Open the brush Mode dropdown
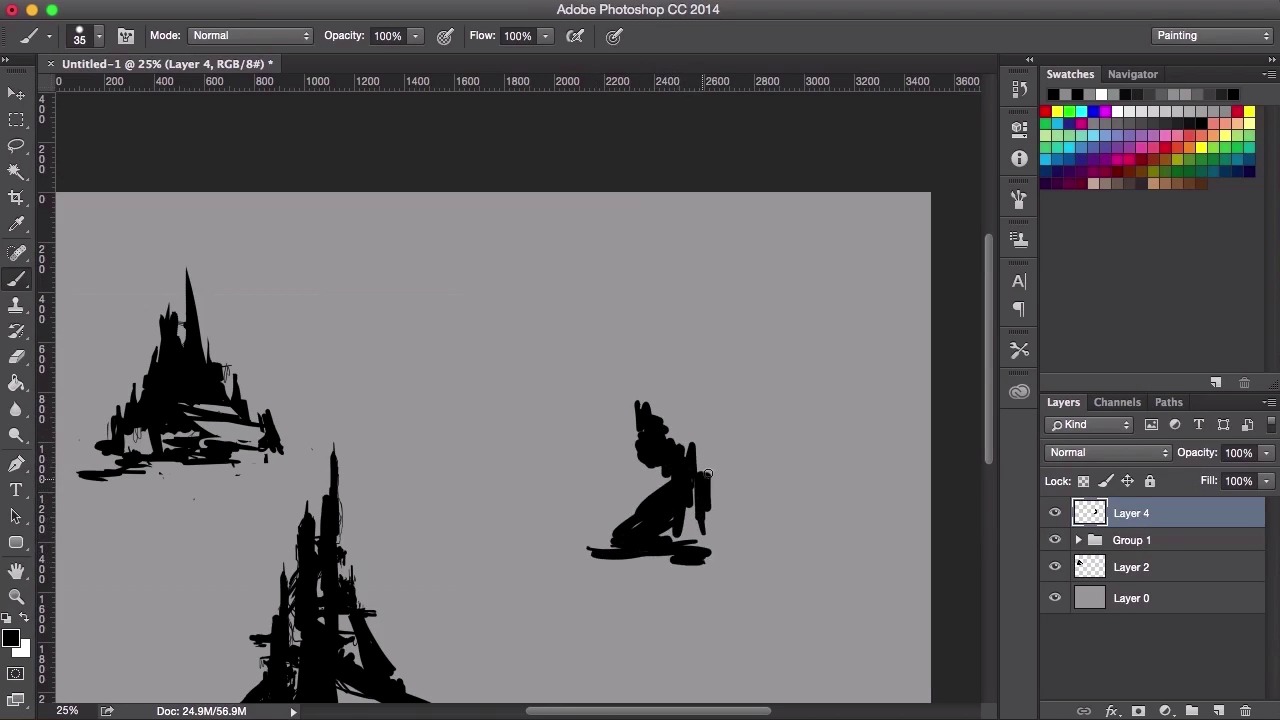The height and width of the screenshot is (720, 1280). tap(250, 36)
